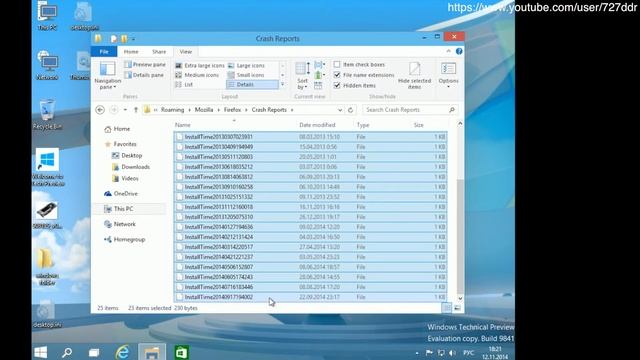Collapse the ribbon with the chevron

(449, 51)
